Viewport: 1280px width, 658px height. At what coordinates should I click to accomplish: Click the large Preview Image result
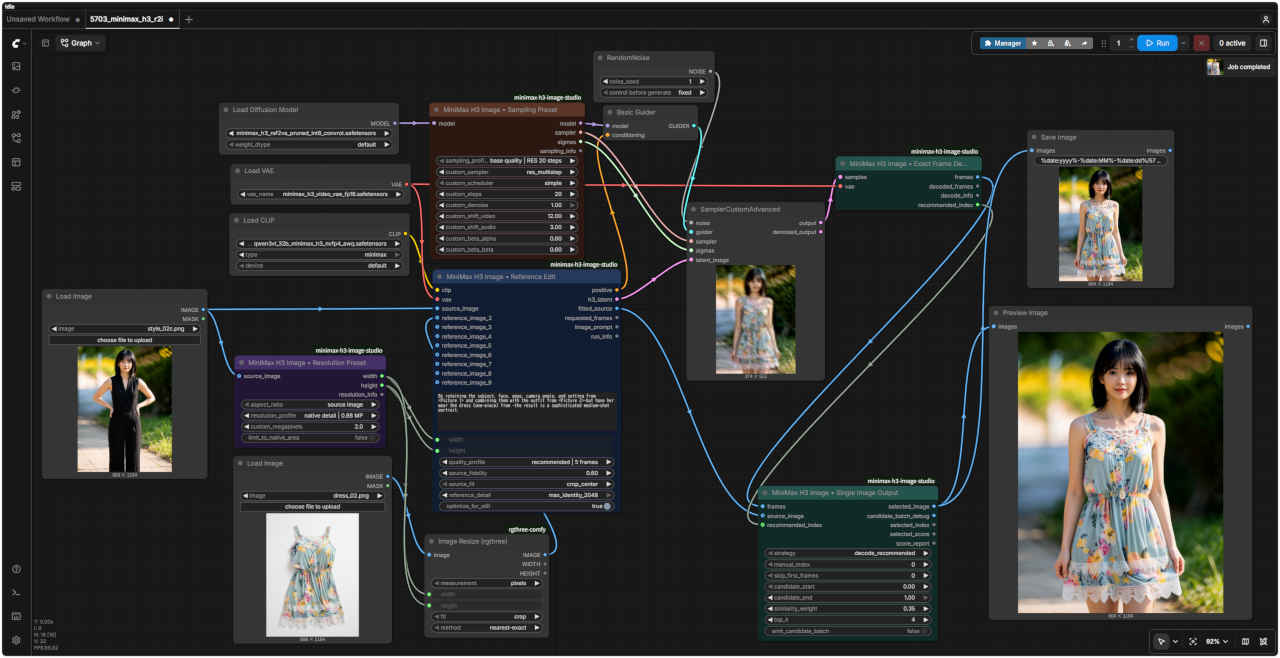coord(1119,472)
